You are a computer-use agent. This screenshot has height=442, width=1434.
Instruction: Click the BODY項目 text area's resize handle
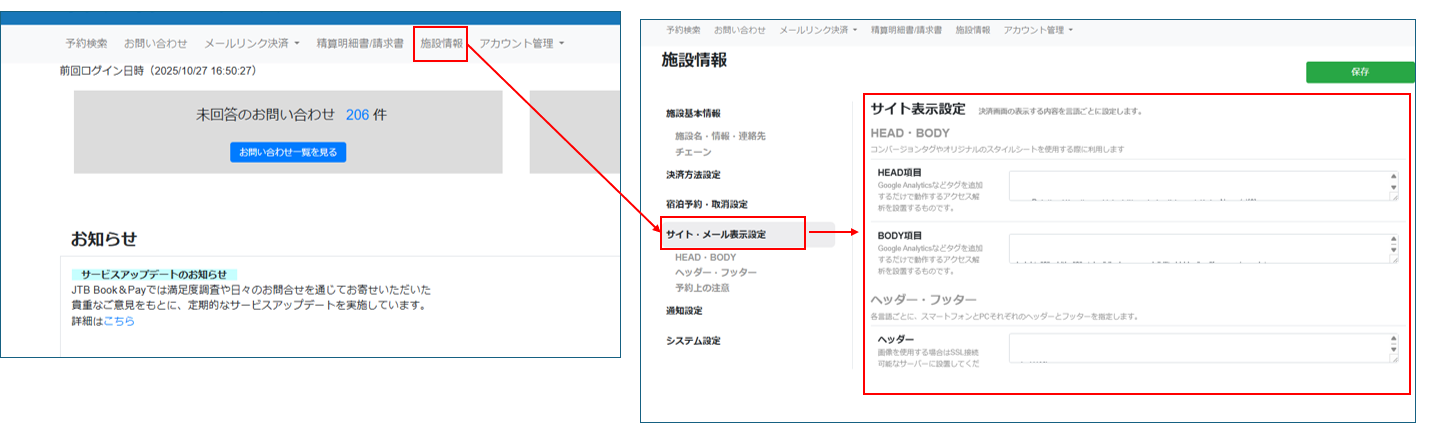pyautogui.click(x=1394, y=262)
